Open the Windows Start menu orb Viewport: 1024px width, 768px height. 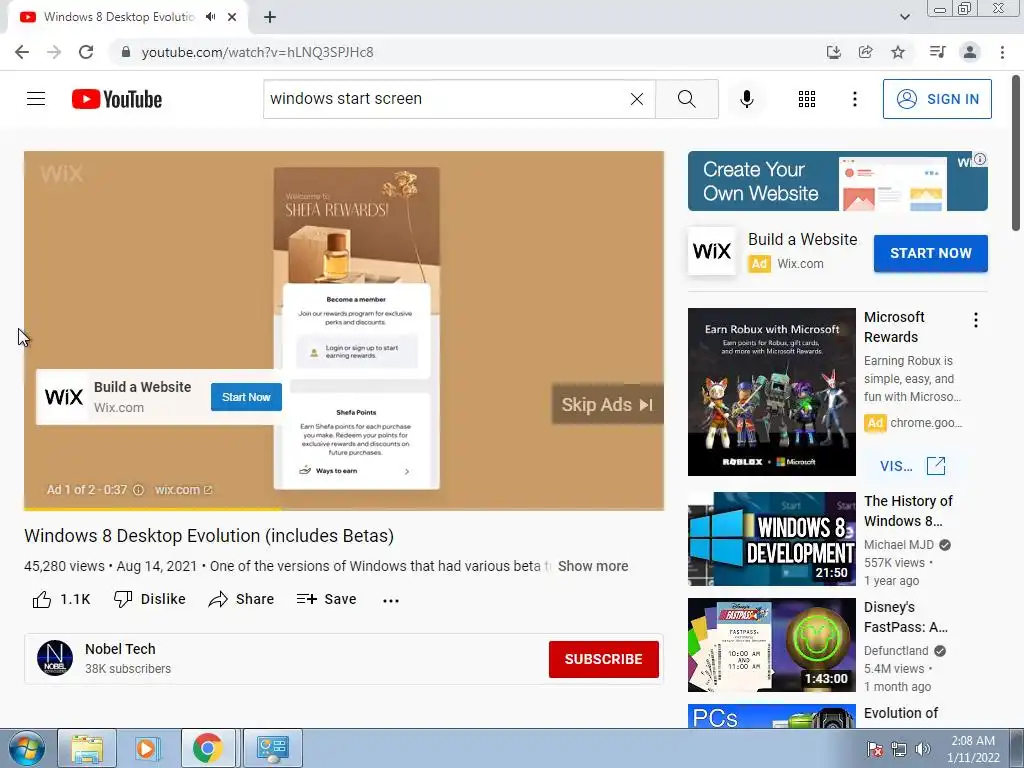[26, 748]
